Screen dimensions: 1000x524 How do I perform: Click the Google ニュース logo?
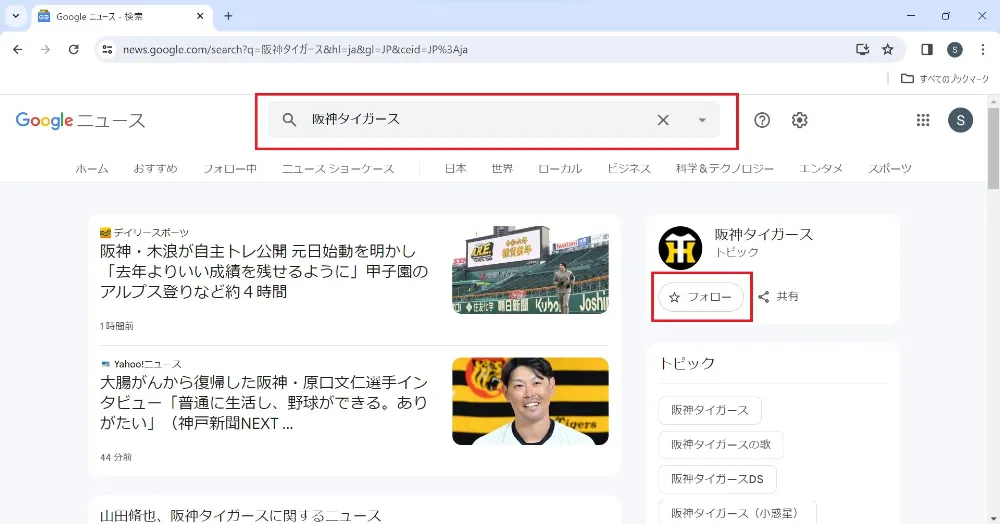point(80,120)
